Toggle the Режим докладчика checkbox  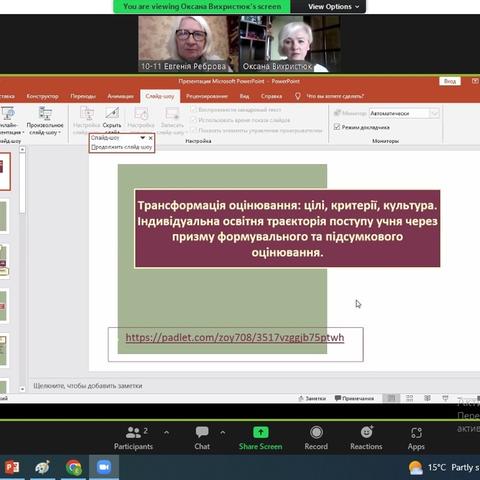pyautogui.click(x=337, y=127)
